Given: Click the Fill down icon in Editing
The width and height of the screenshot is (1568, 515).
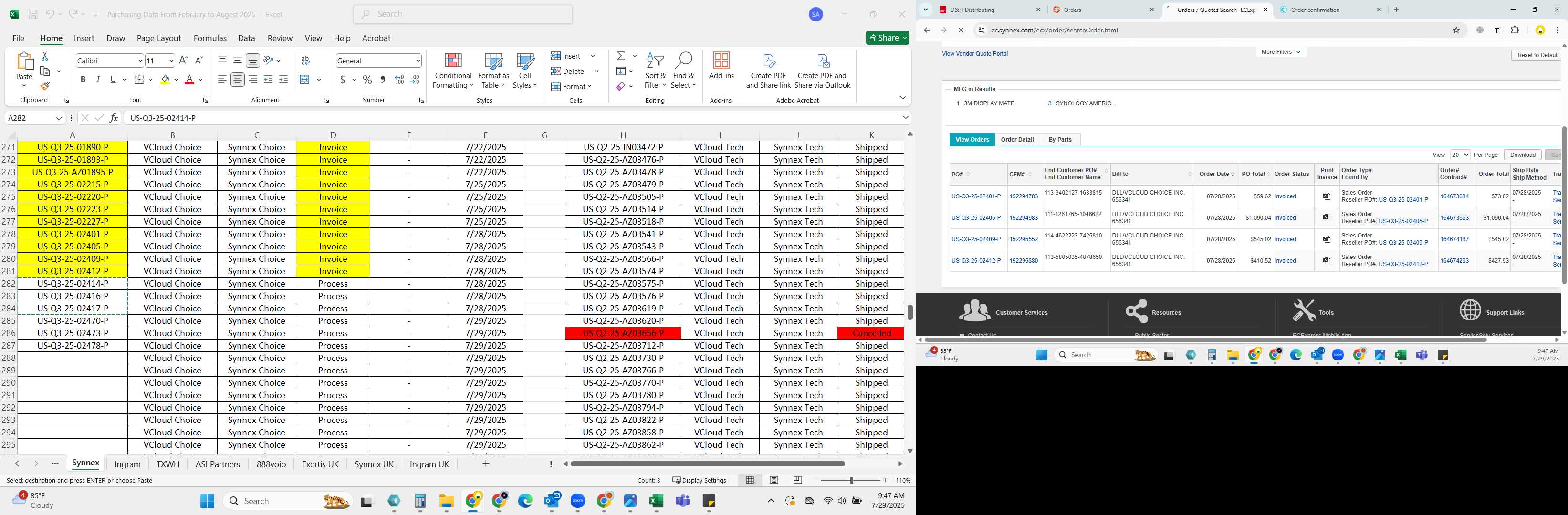Looking at the screenshot, I should point(621,71).
